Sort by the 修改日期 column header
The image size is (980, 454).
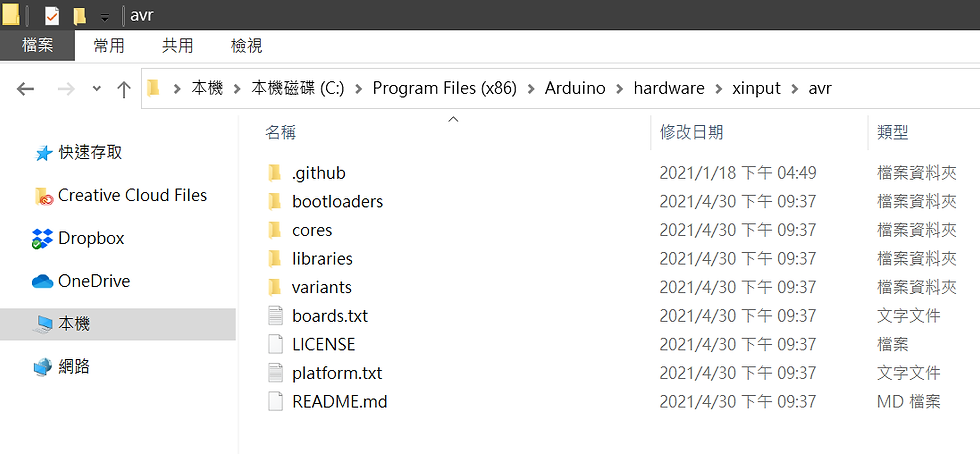pyautogui.click(x=692, y=132)
